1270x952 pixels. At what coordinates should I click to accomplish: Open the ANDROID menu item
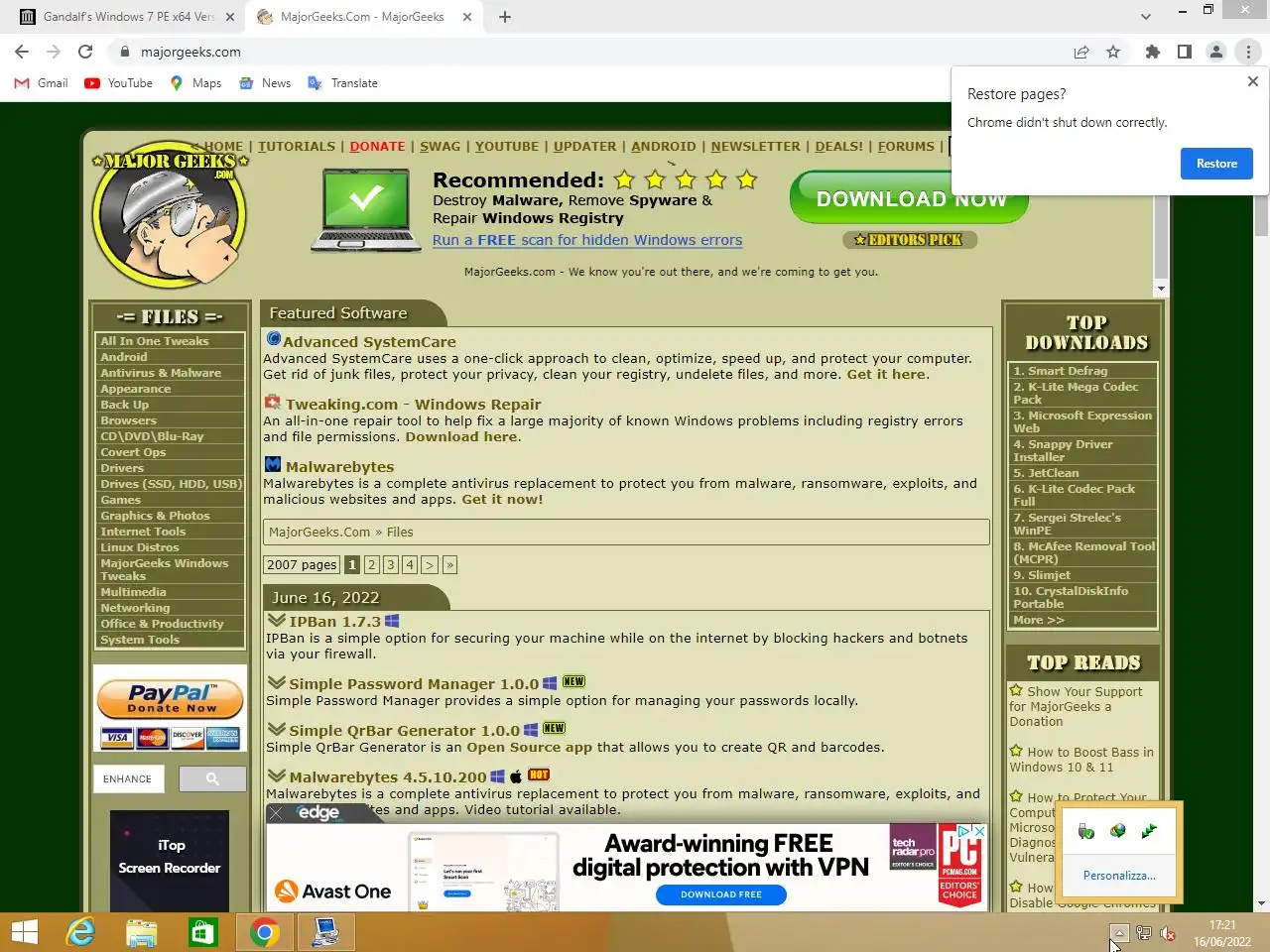(663, 146)
